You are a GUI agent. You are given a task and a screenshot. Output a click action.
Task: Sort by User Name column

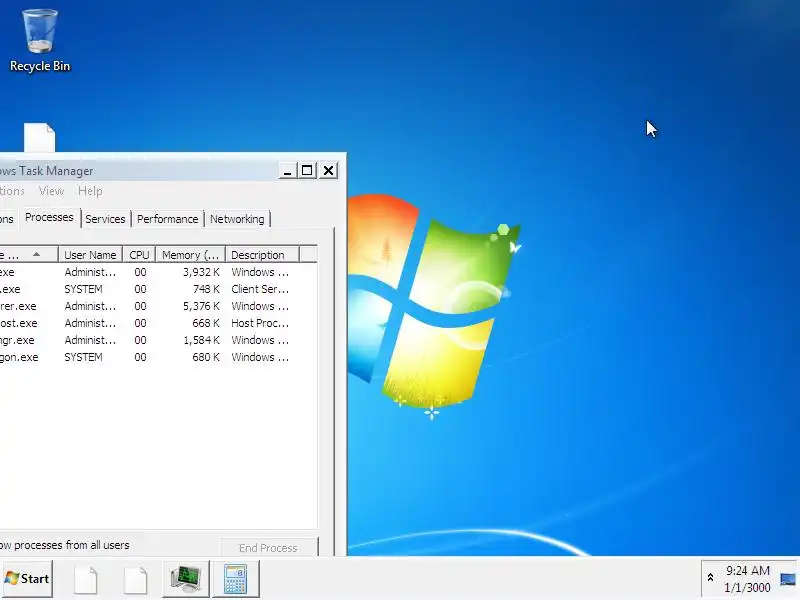(90, 255)
